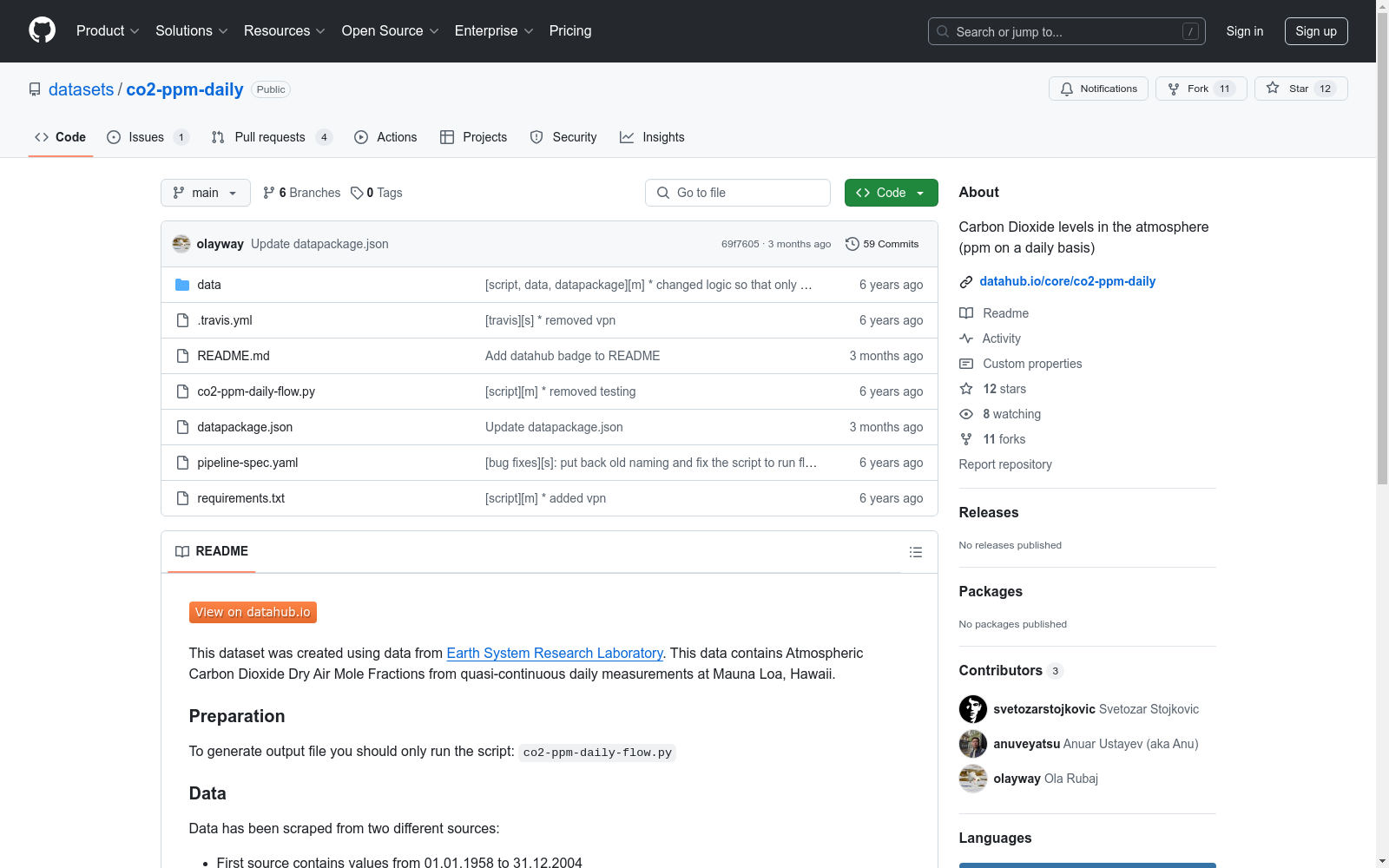The width and height of the screenshot is (1389, 868).
Task: Click the .travis.yml file icon
Action: tap(182, 320)
